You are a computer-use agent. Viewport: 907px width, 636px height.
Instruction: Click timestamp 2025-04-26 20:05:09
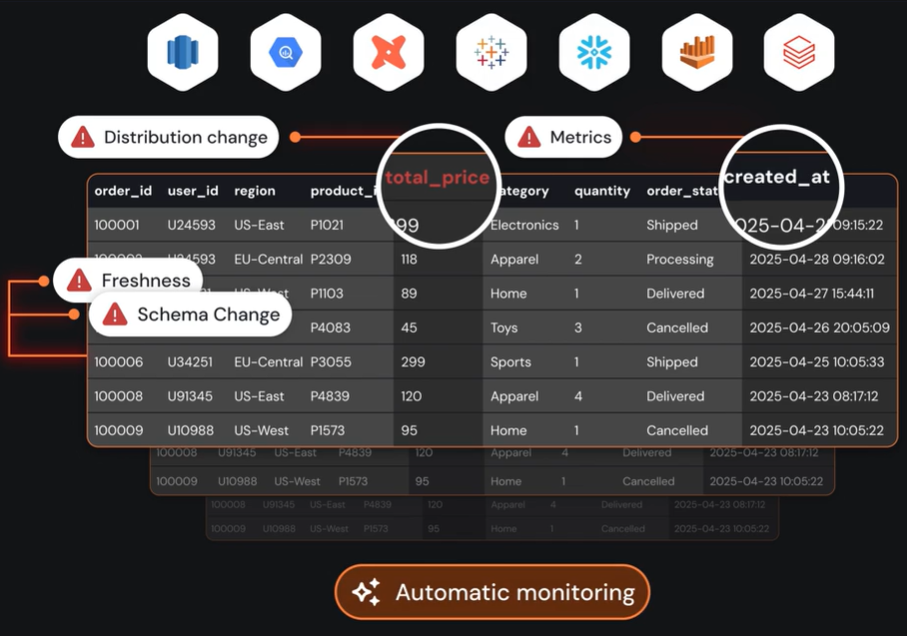coord(820,327)
